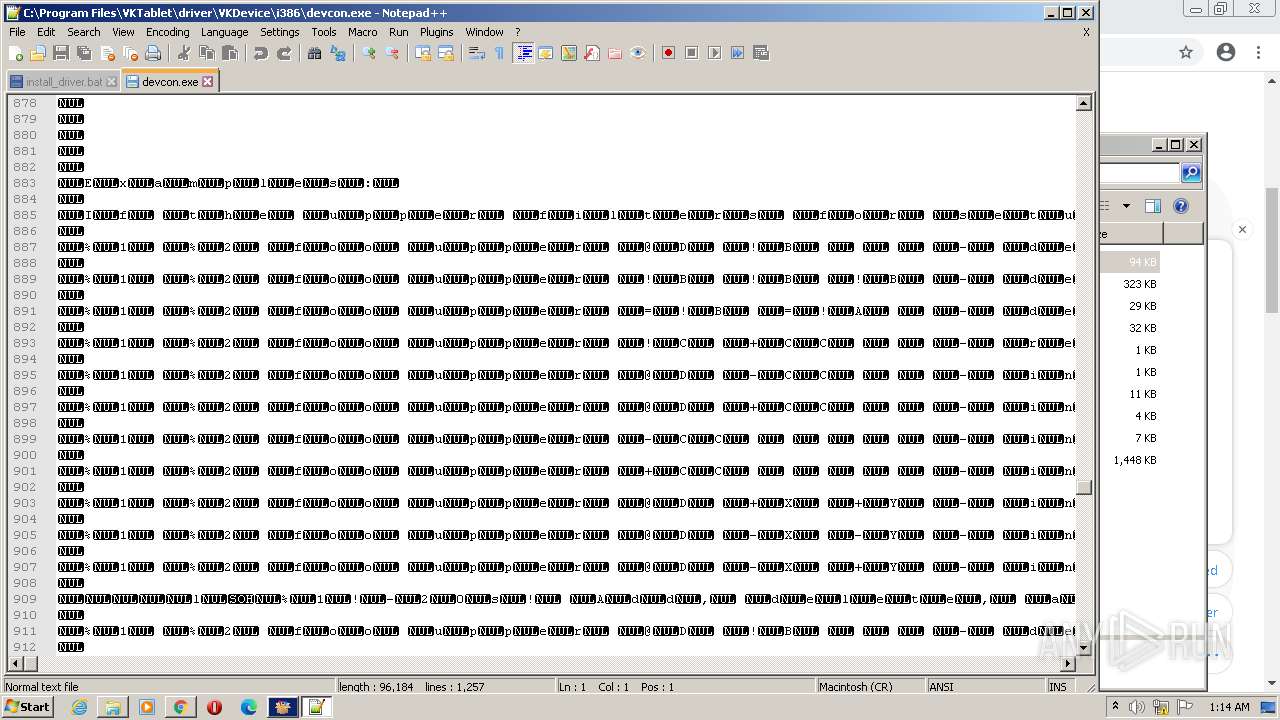Click the Save All toolbar icon
Viewport: 1280px width, 720px height.
pyautogui.click(x=84, y=53)
